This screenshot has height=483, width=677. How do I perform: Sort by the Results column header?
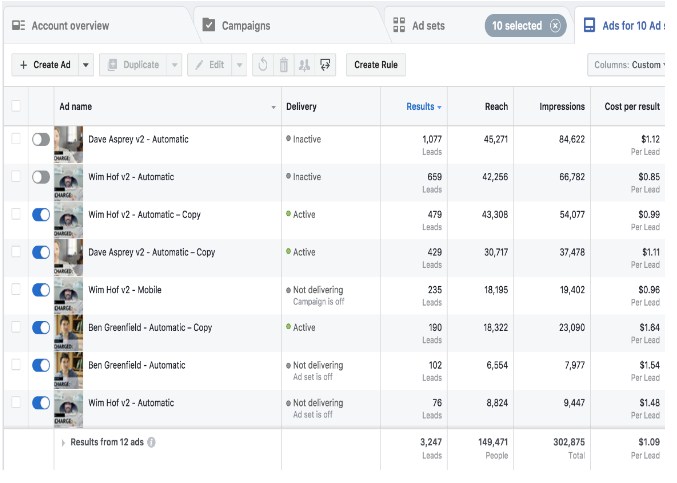pyautogui.click(x=420, y=106)
